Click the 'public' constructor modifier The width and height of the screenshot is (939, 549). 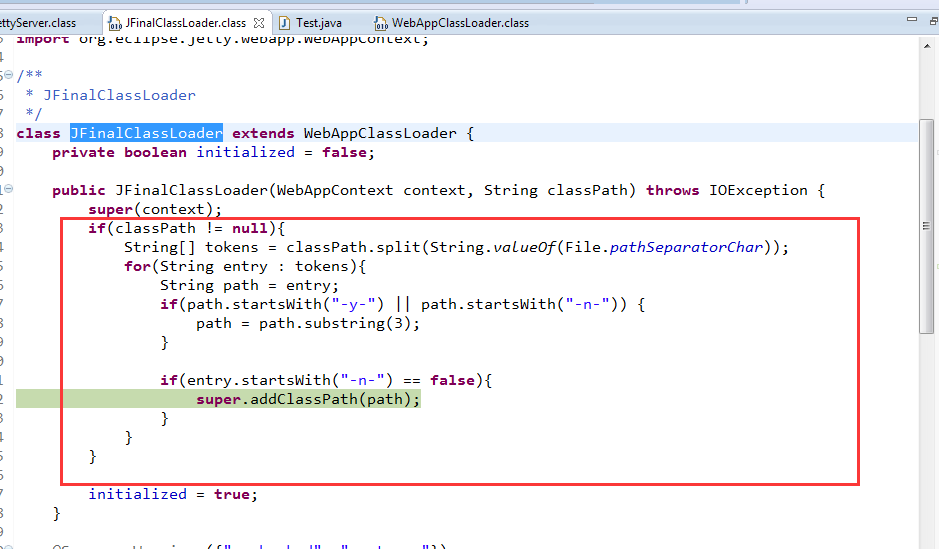(78, 190)
